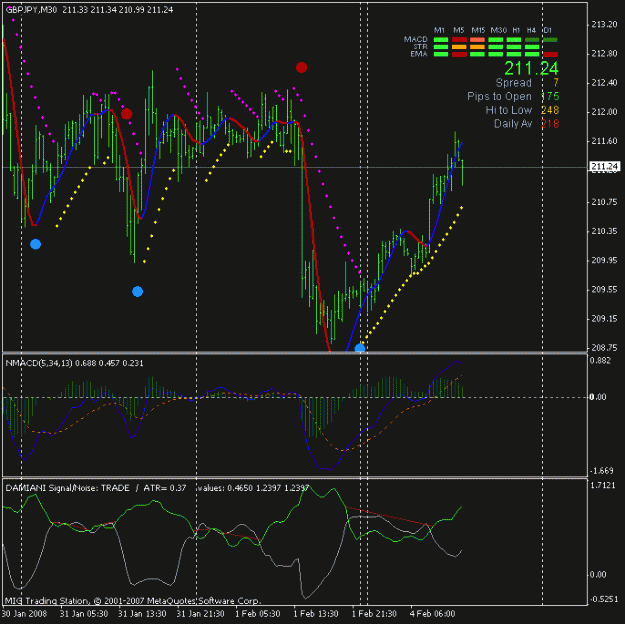Click the blue buy dot at 208.75 chart bottom
The height and width of the screenshot is (624, 625).
360,348
